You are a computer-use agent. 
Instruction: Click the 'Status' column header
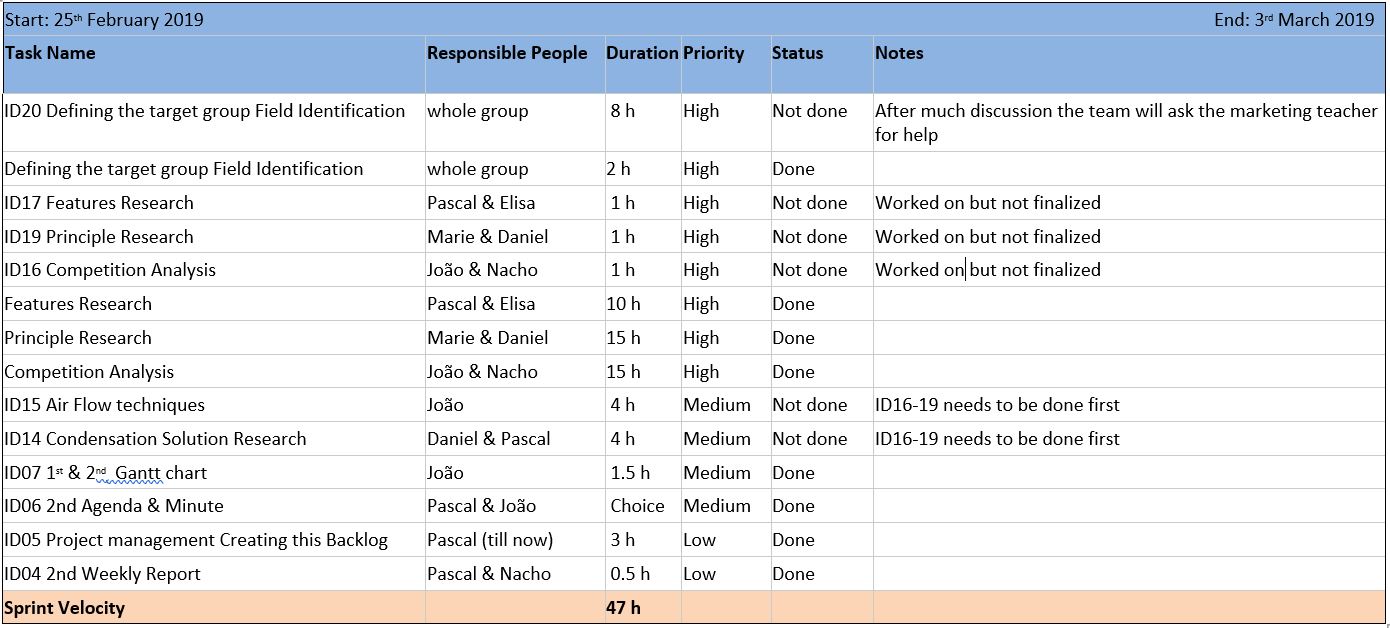pyautogui.click(x=798, y=54)
